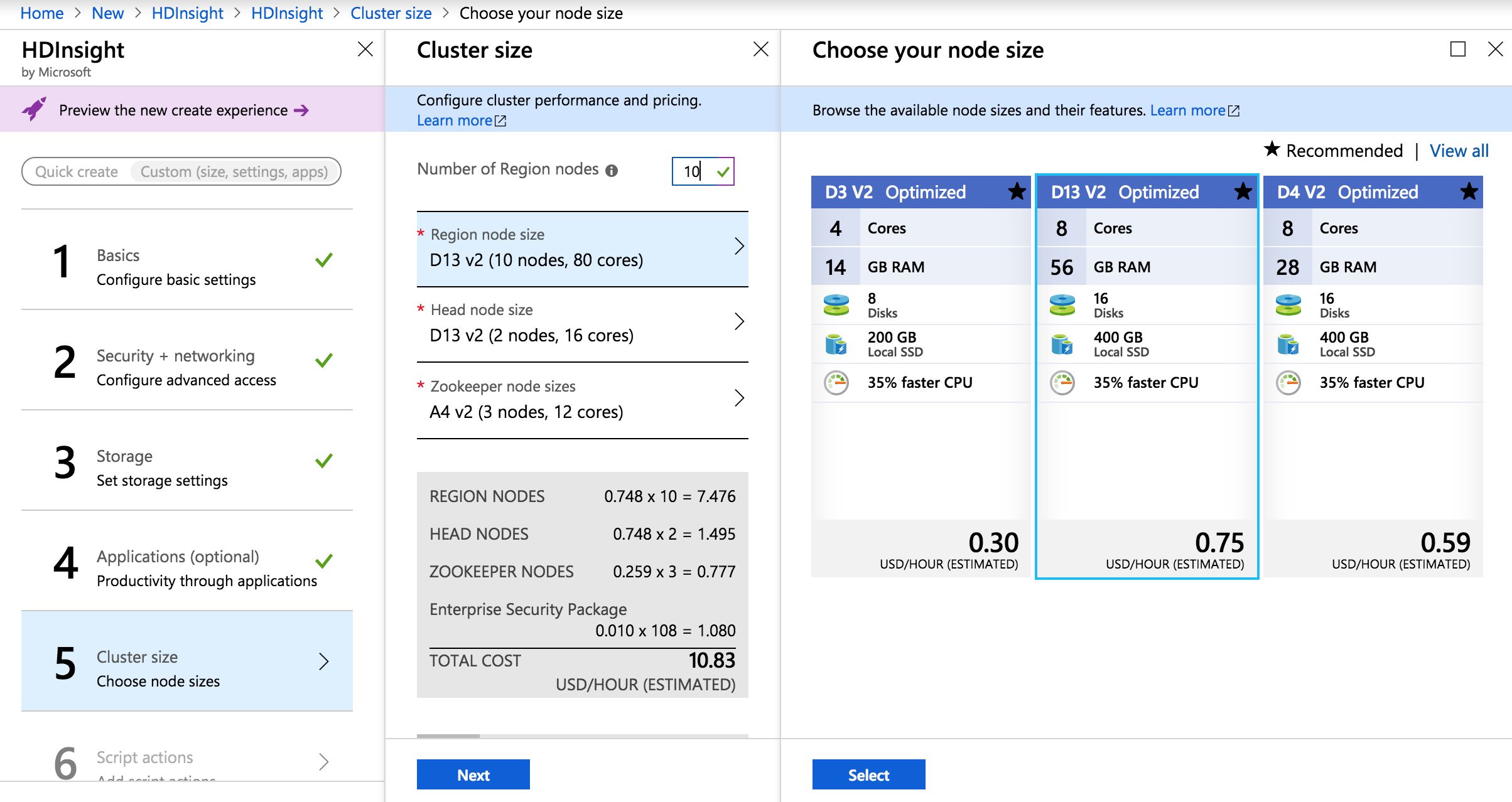Click the faster CPU gauge icon in D3 V2
Screen dimensions: 1512x802
coord(836,383)
